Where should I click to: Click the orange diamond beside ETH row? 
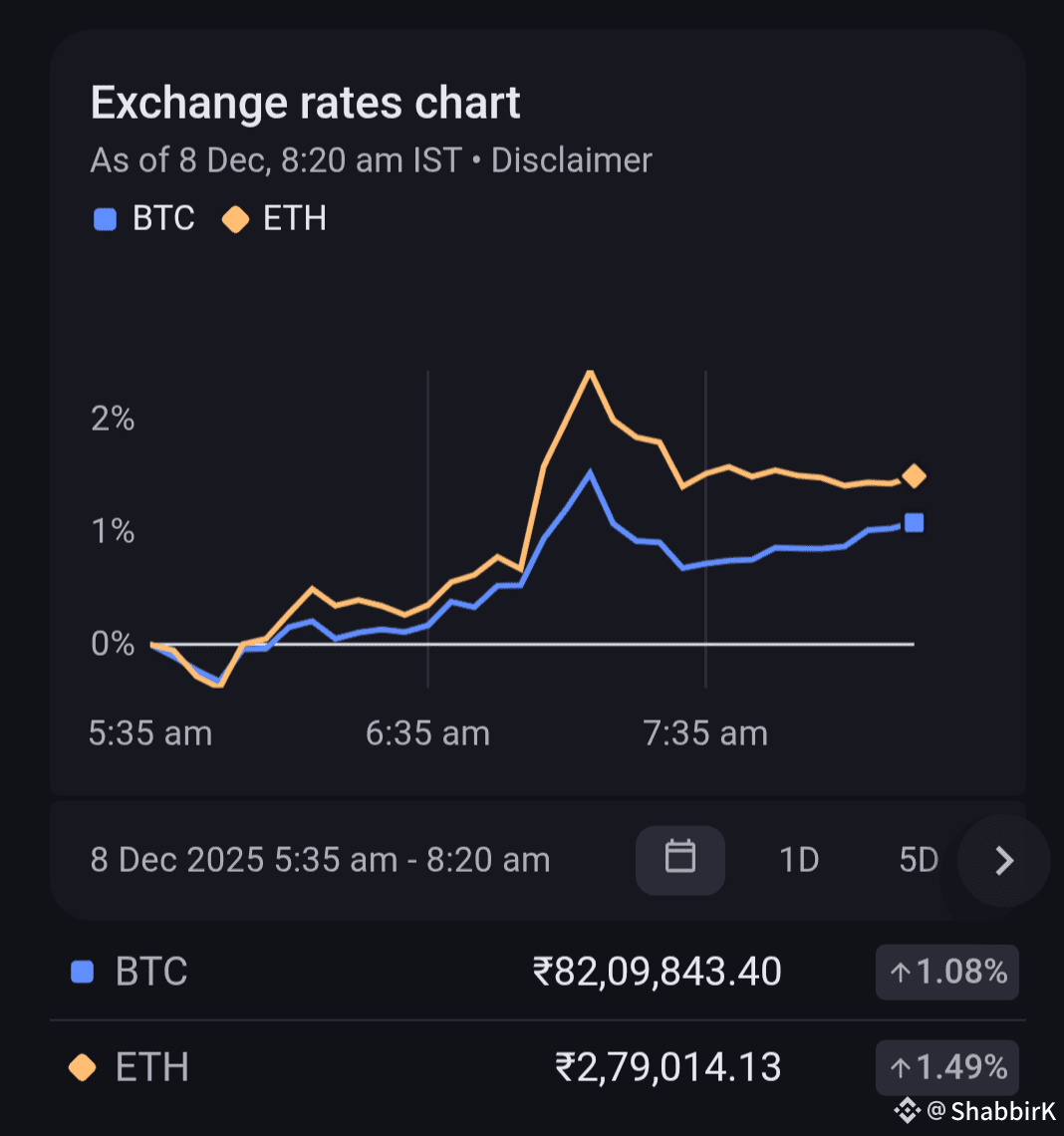[x=83, y=1068]
